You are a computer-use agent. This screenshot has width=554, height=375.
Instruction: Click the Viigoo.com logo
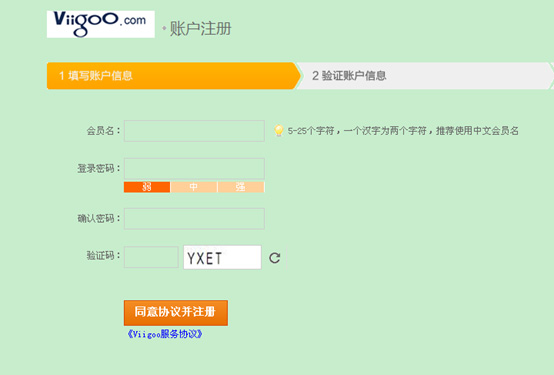pos(101,24)
